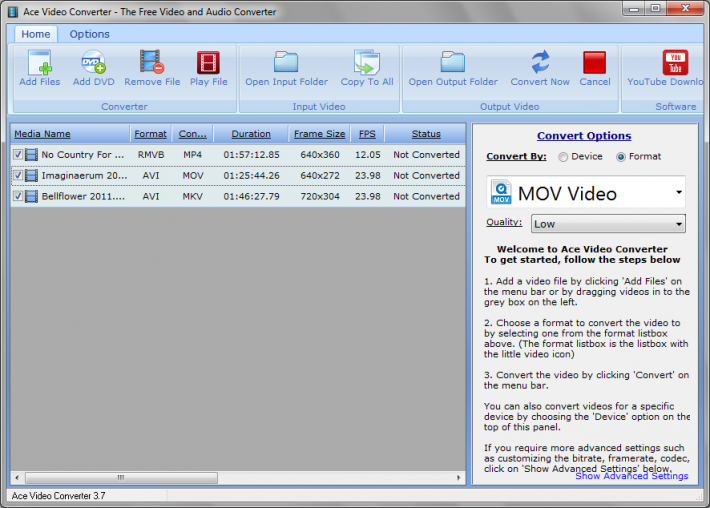Open the MOV Video format dropdown
Viewport: 710px width, 508px height.
click(586, 193)
